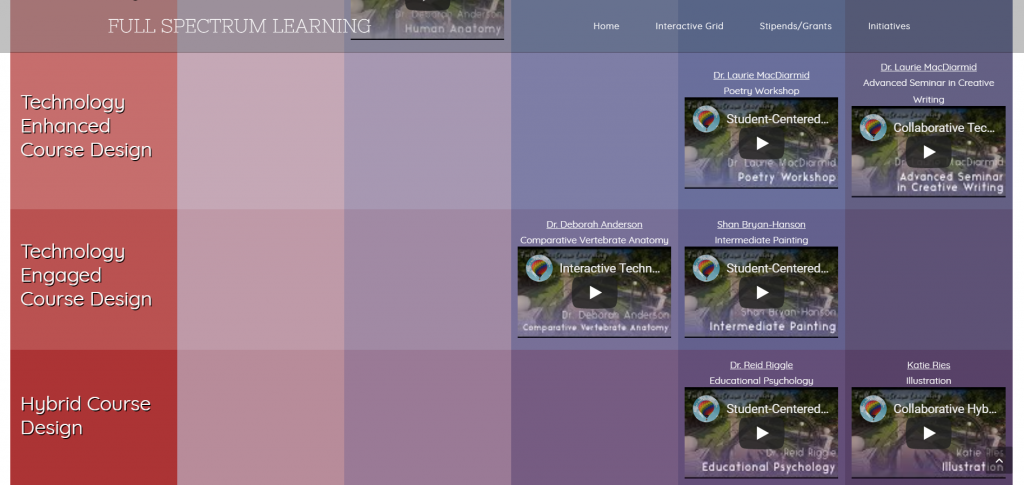Open balloon channel icon on Illustration video
Screen dimensions: 1024x485
coord(873,409)
